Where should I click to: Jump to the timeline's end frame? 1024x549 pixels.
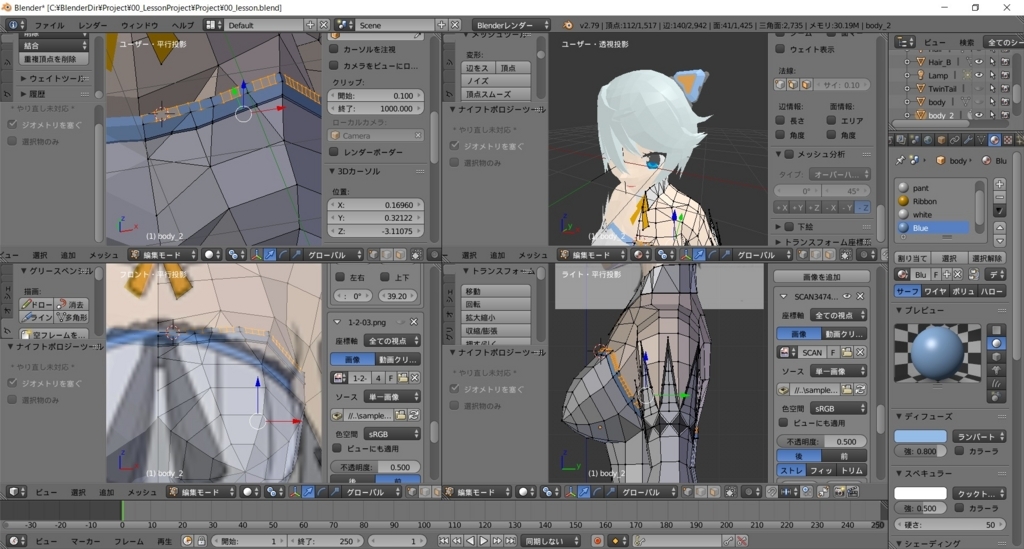tap(511, 541)
